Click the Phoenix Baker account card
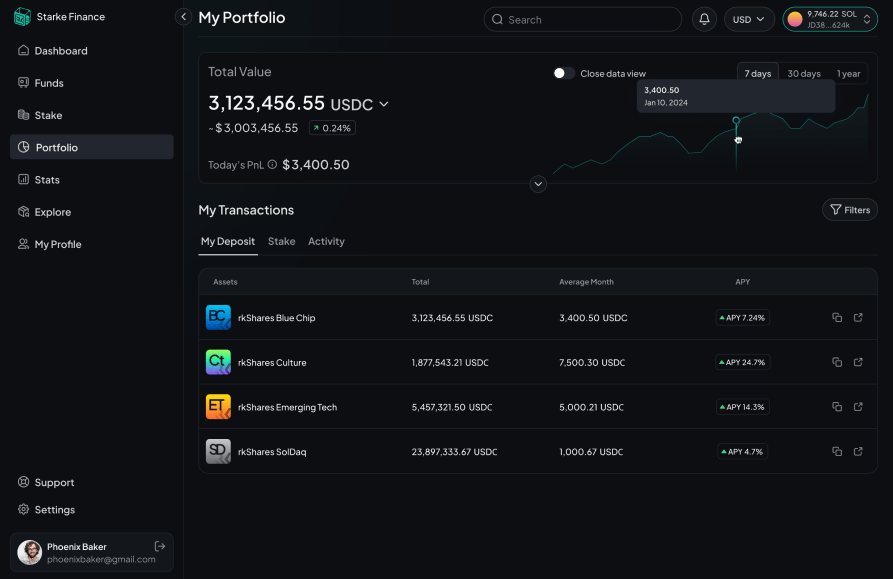 click(x=92, y=552)
